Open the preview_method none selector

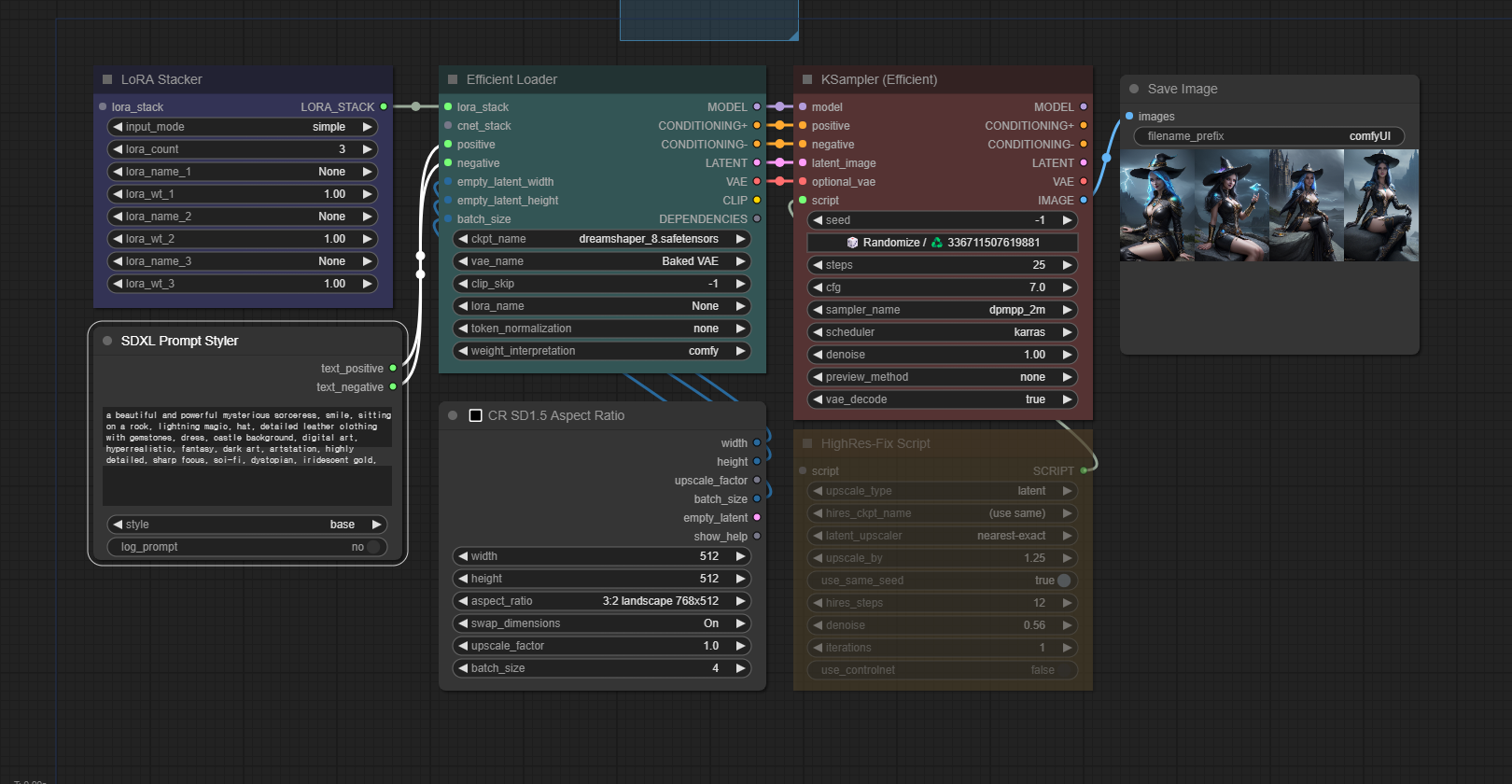click(943, 377)
